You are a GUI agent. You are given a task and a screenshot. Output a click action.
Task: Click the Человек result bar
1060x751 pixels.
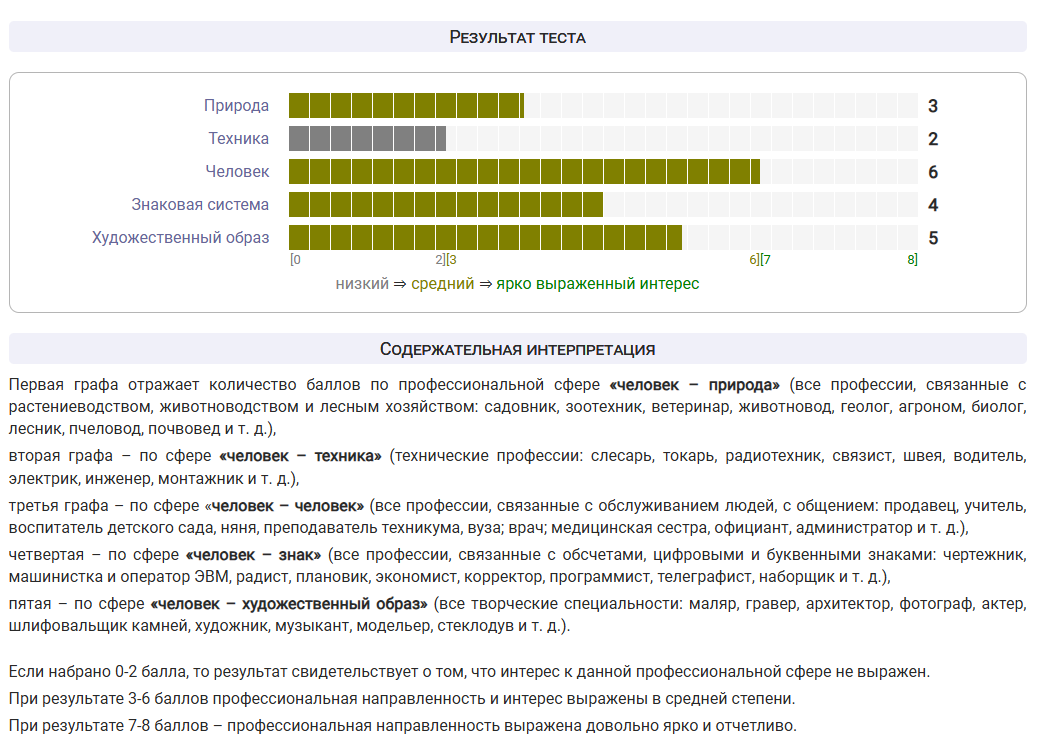(x=524, y=171)
